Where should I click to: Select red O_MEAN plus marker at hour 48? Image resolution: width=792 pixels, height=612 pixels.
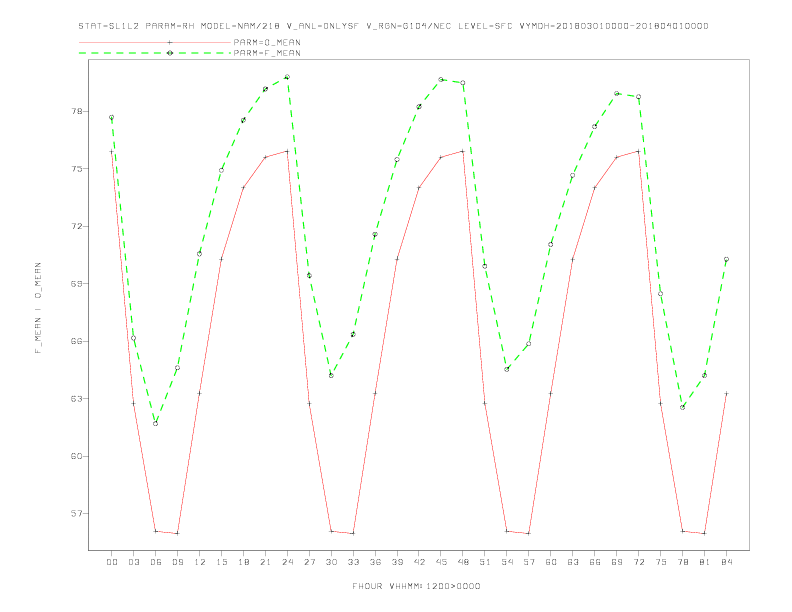coord(463,151)
